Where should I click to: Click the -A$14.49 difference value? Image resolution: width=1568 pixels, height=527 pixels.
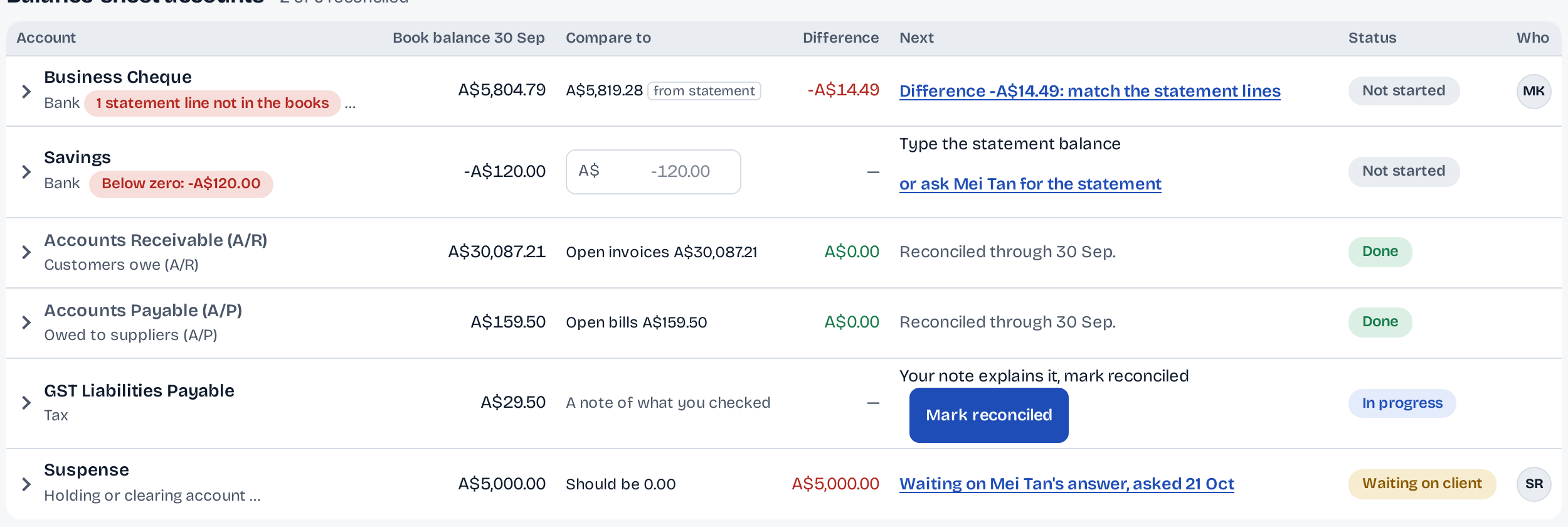(x=843, y=90)
